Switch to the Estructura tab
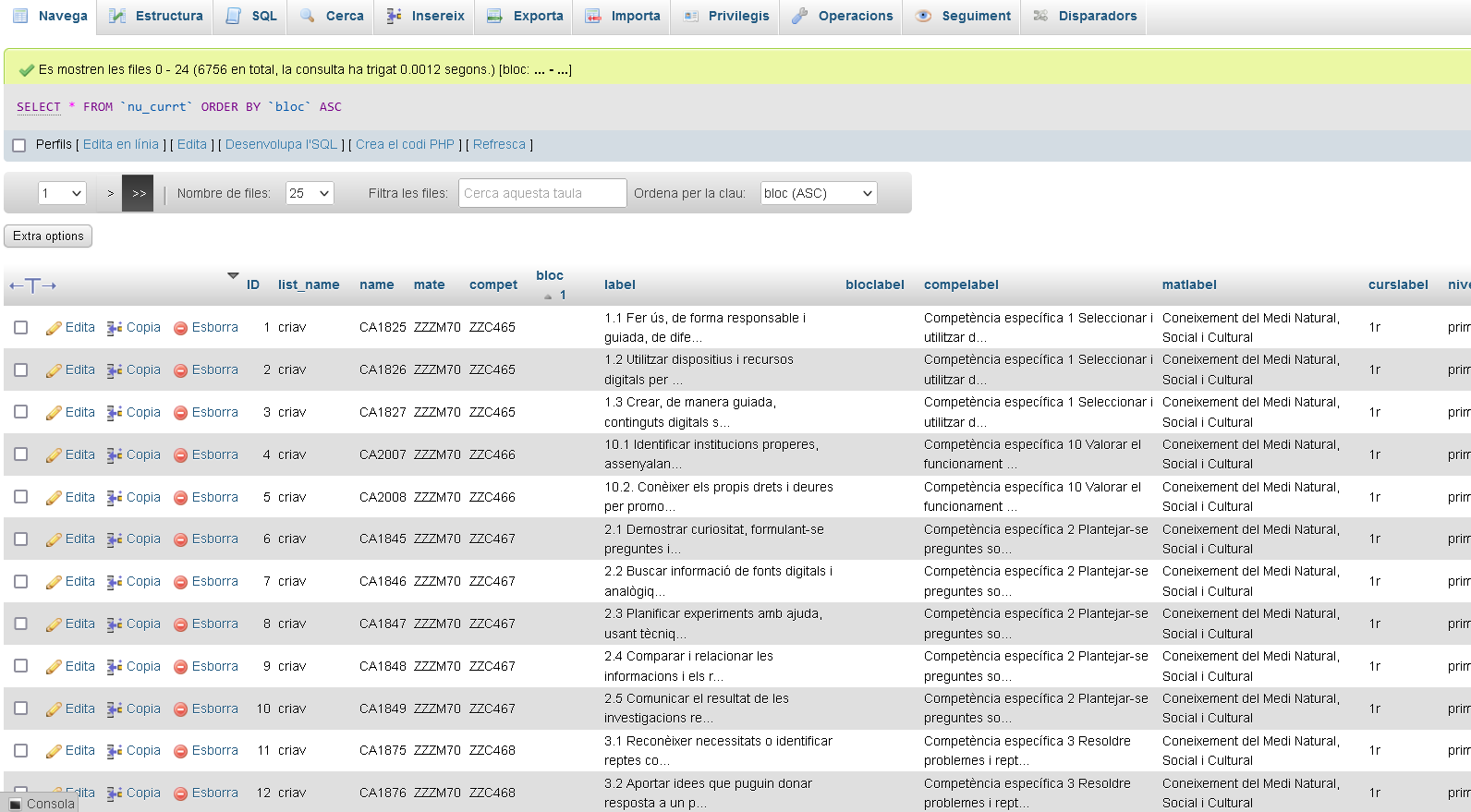 [156, 16]
